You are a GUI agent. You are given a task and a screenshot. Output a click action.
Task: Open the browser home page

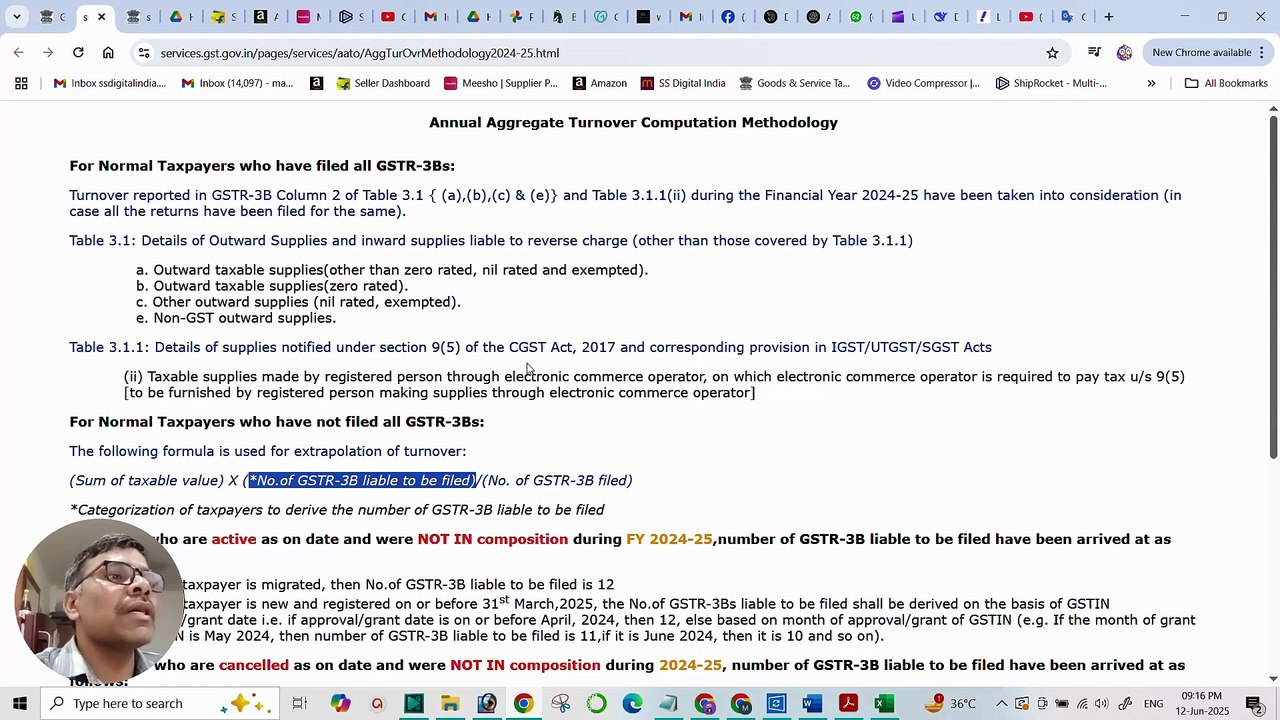coord(108,52)
